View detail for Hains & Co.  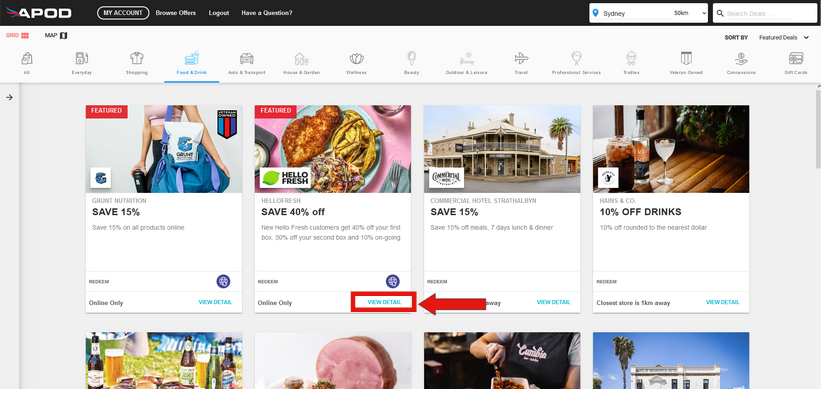point(723,302)
